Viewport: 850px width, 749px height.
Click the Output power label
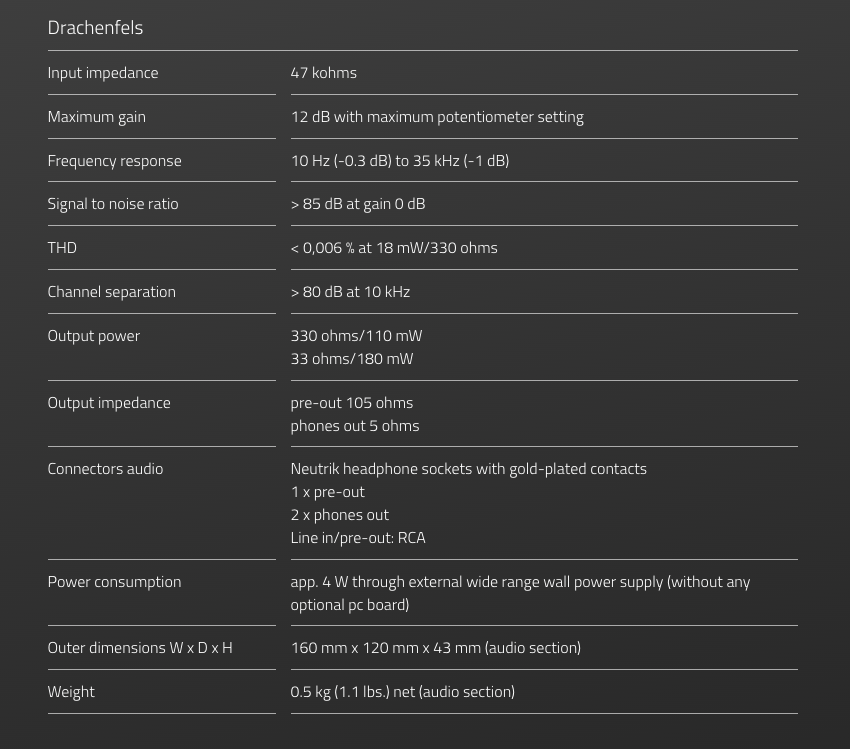pos(93,336)
